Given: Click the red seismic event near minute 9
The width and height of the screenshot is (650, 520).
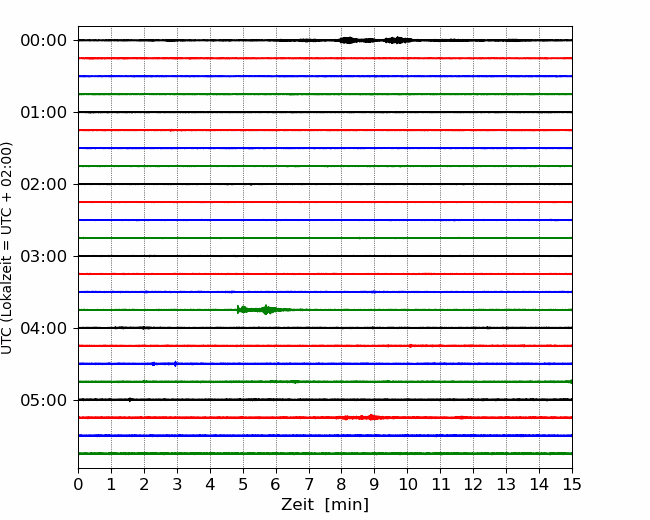Looking at the screenshot, I should 365,417.
